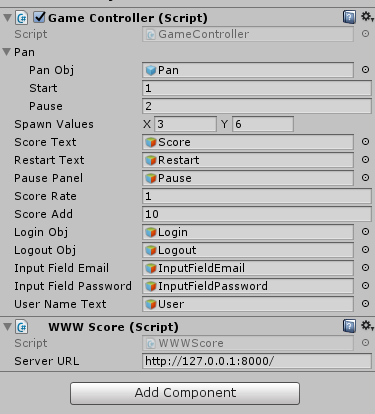Open Game Controller component gear menu
375x414 pixels.
click(x=367, y=17)
